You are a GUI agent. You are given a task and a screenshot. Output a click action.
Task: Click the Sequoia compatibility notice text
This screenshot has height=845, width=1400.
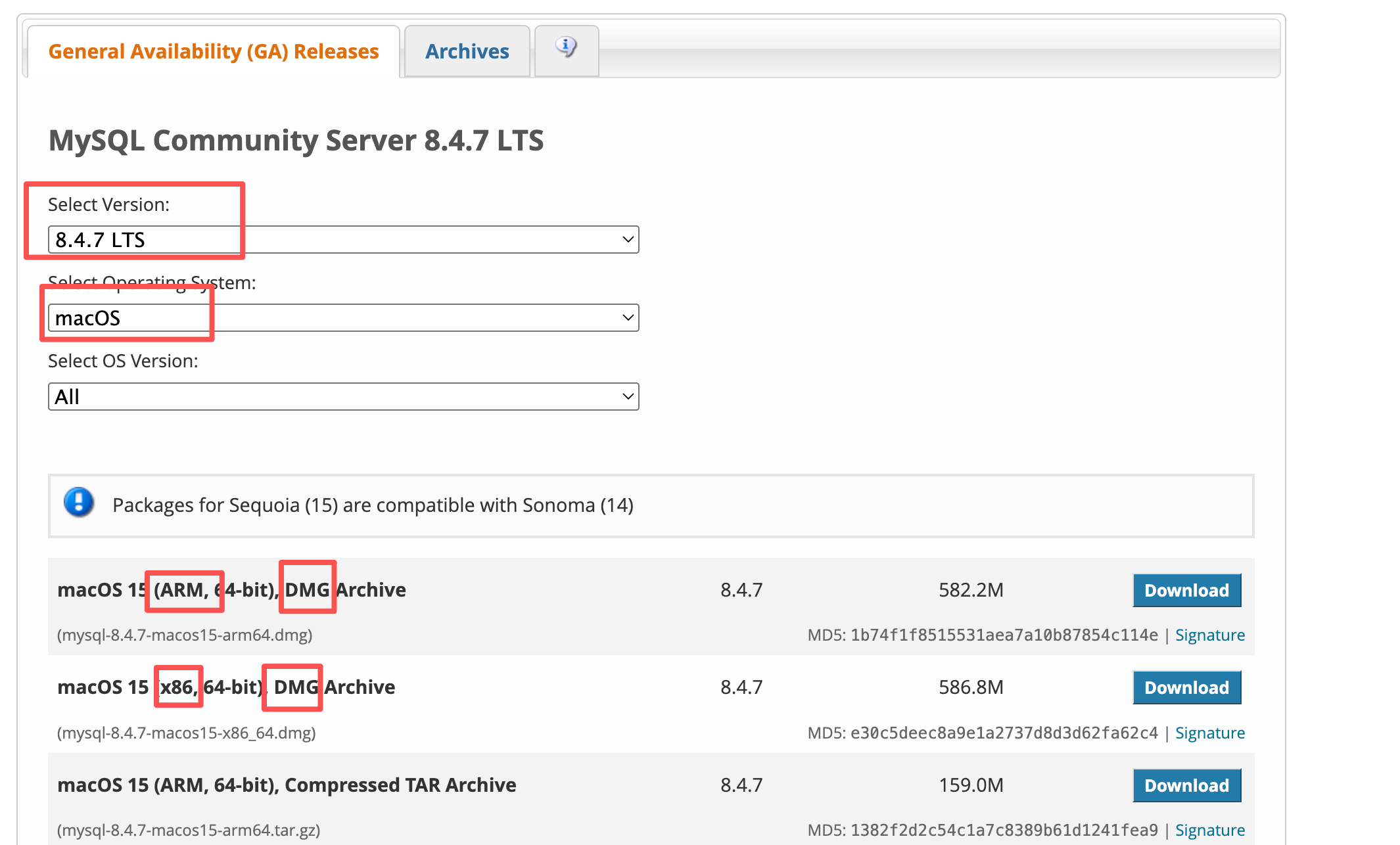tap(373, 505)
